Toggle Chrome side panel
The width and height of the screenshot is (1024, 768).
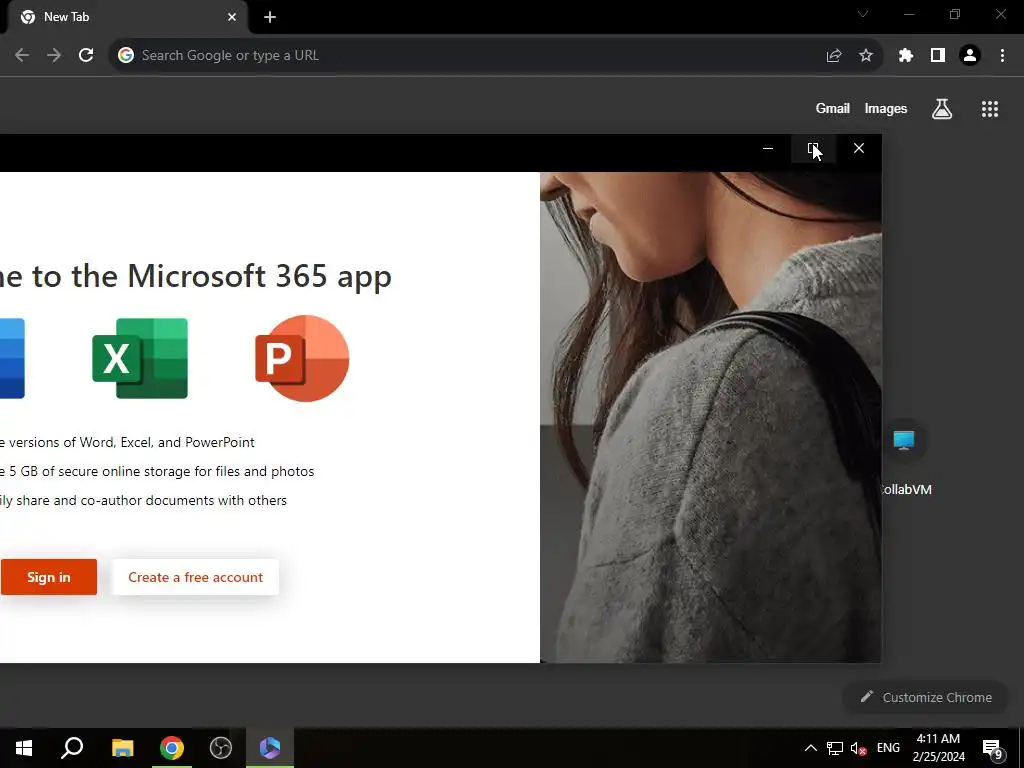click(x=938, y=56)
